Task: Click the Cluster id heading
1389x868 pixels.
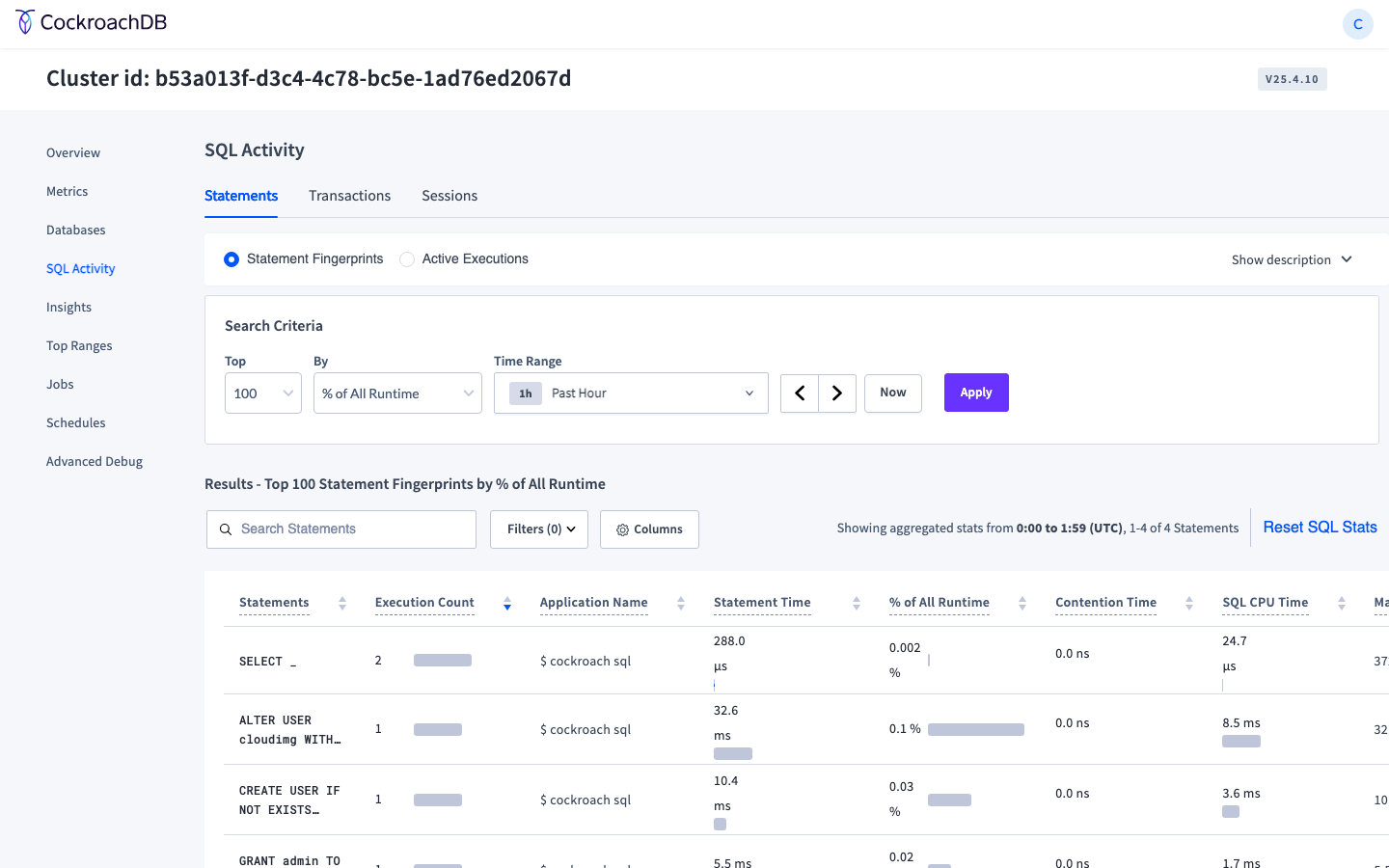Action: pos(309,78)
